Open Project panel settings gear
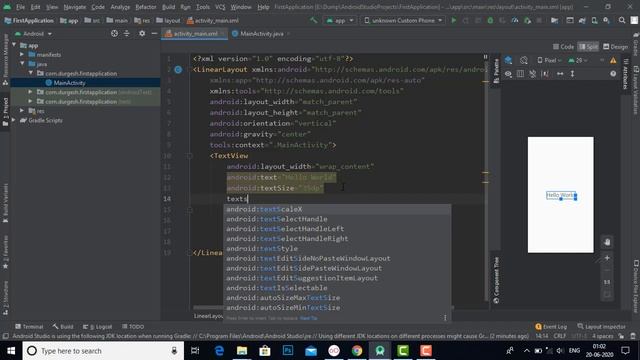 tap(142, 33)
